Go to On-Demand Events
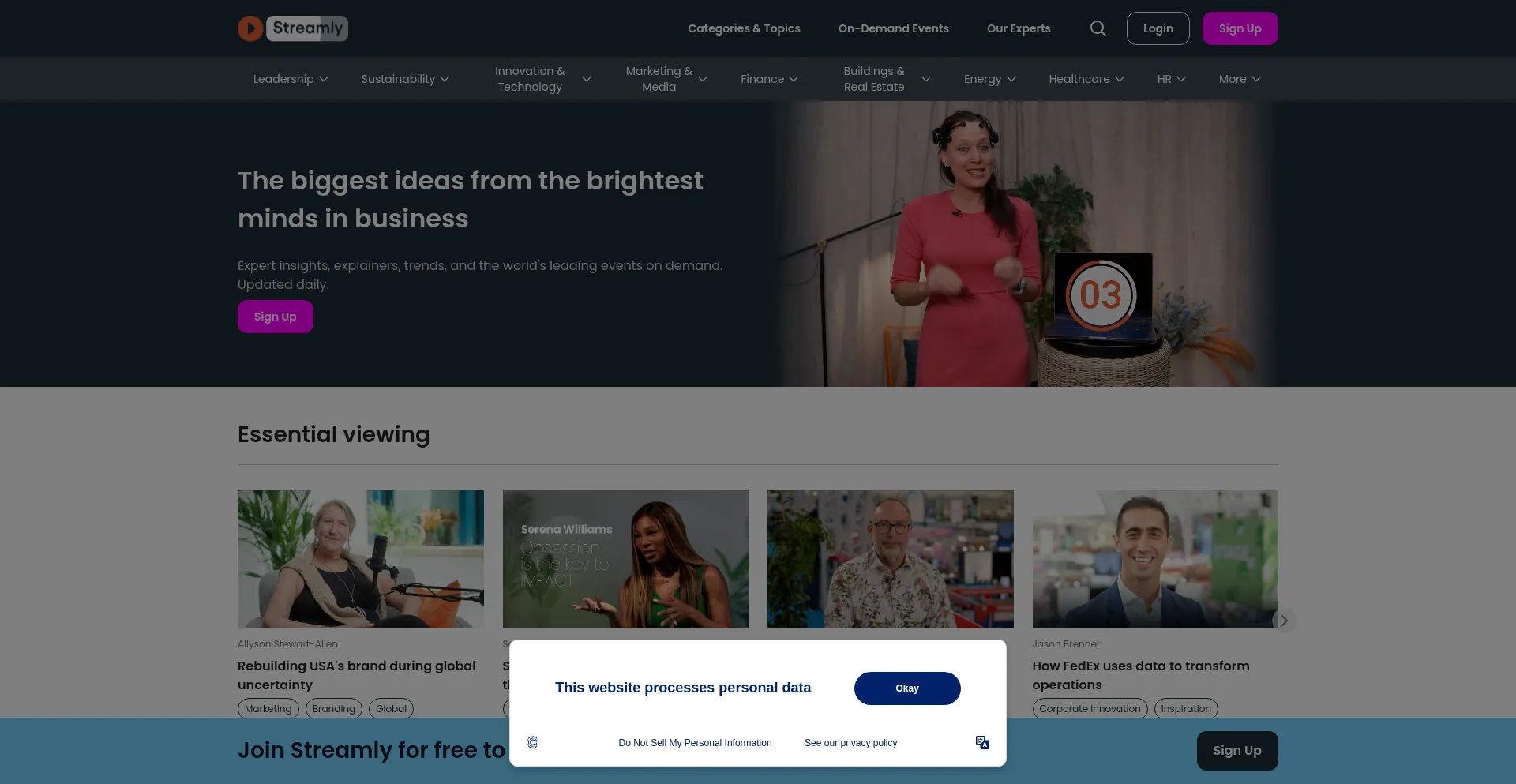This screenshot has width=1516, height=784. 894,28
